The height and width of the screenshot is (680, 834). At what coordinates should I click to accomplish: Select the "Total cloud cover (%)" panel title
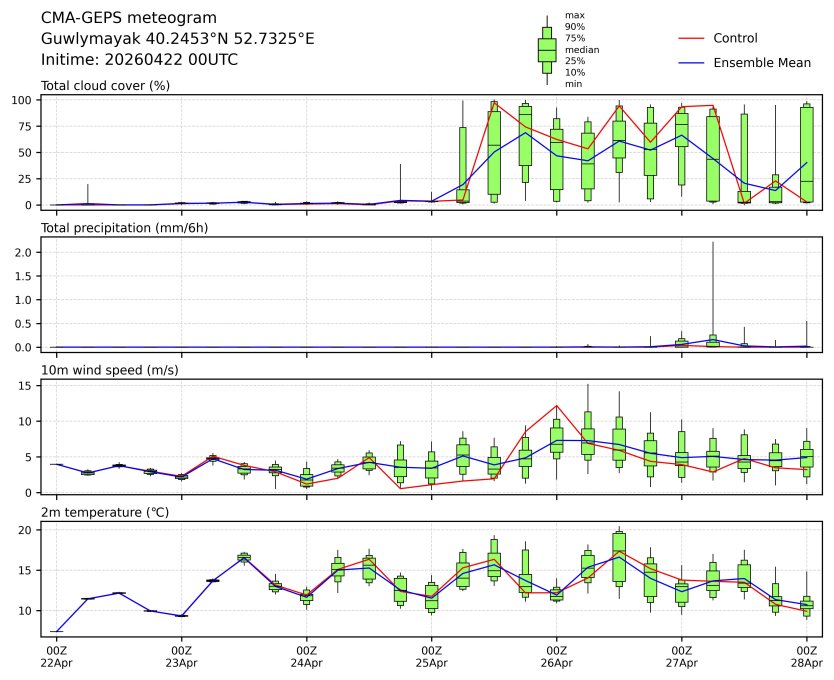click(x=105, y=85)
